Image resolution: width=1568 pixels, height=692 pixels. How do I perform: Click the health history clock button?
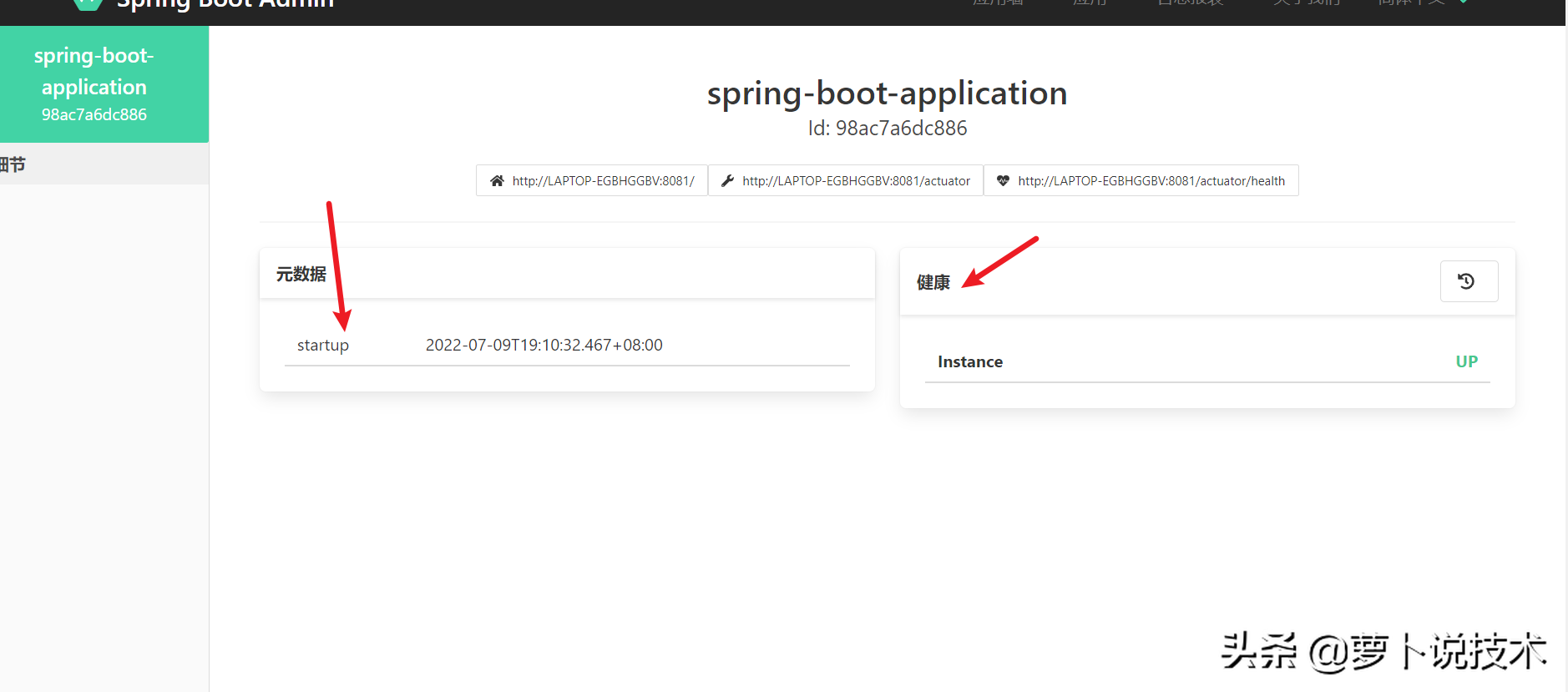click(x=1469, y=281)
